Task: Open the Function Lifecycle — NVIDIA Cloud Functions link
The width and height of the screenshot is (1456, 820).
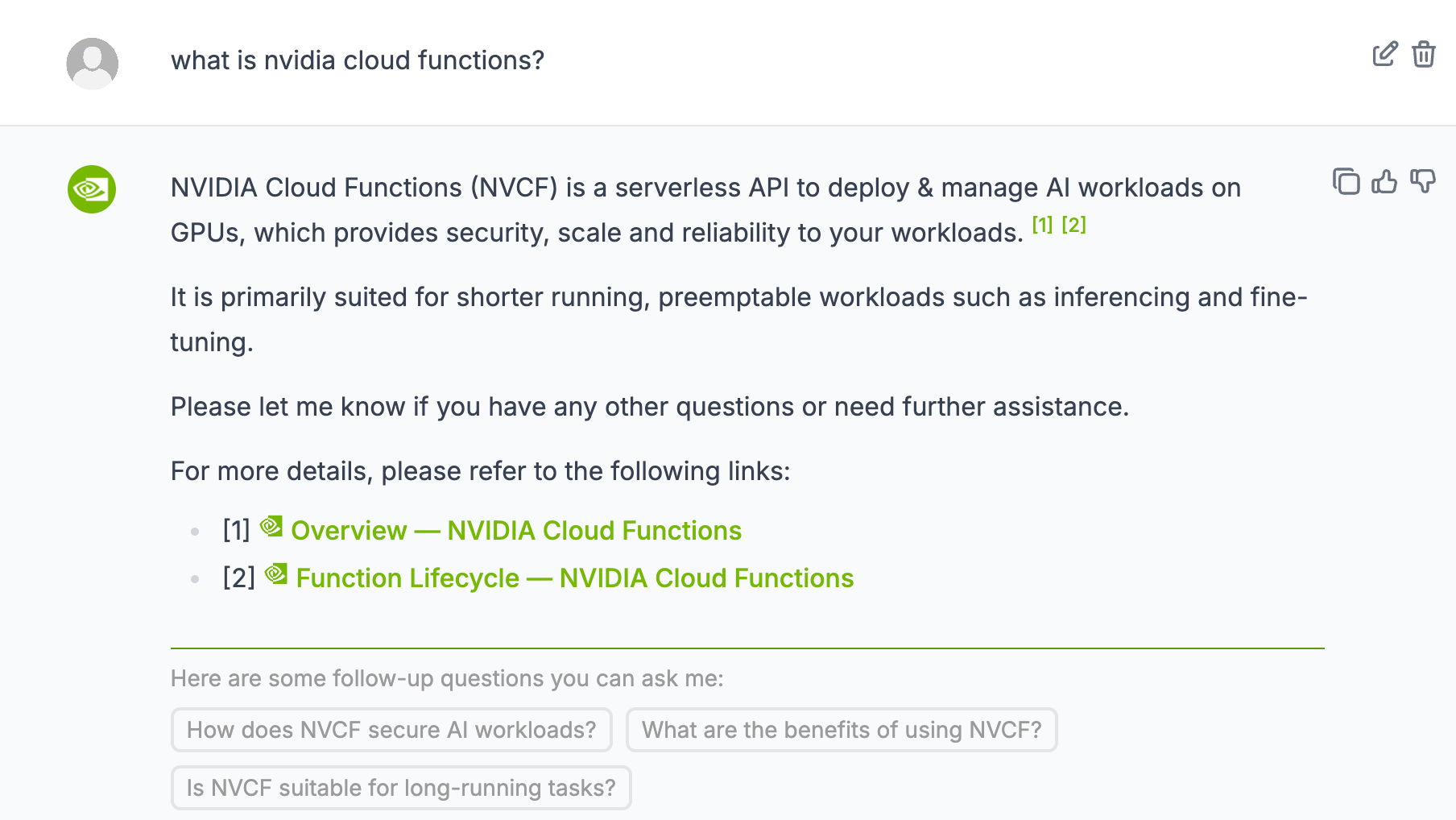Action: tap(574, 578)
